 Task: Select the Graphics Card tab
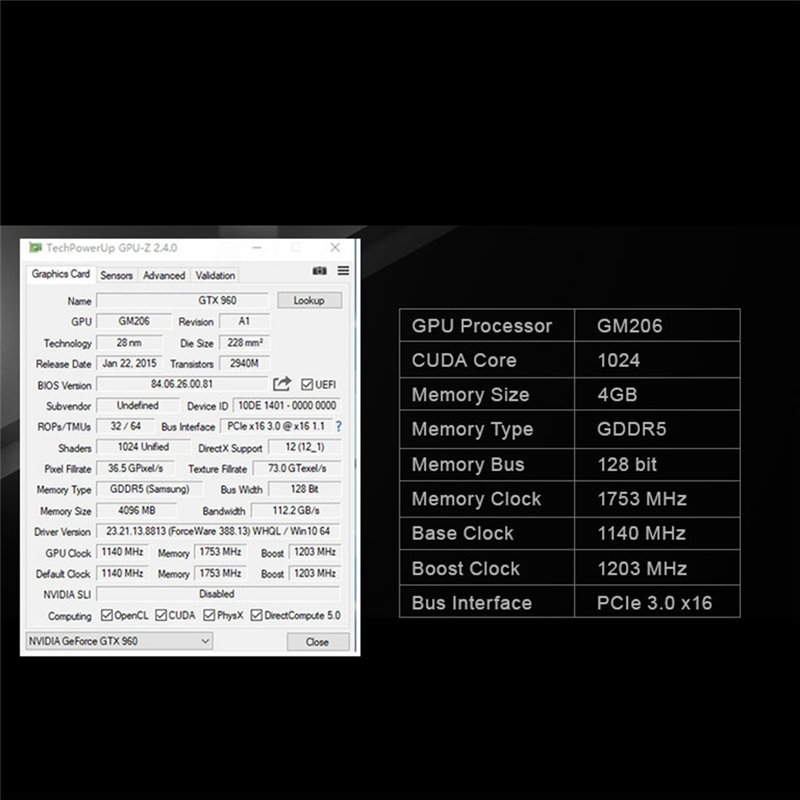[x=61, y=274]
